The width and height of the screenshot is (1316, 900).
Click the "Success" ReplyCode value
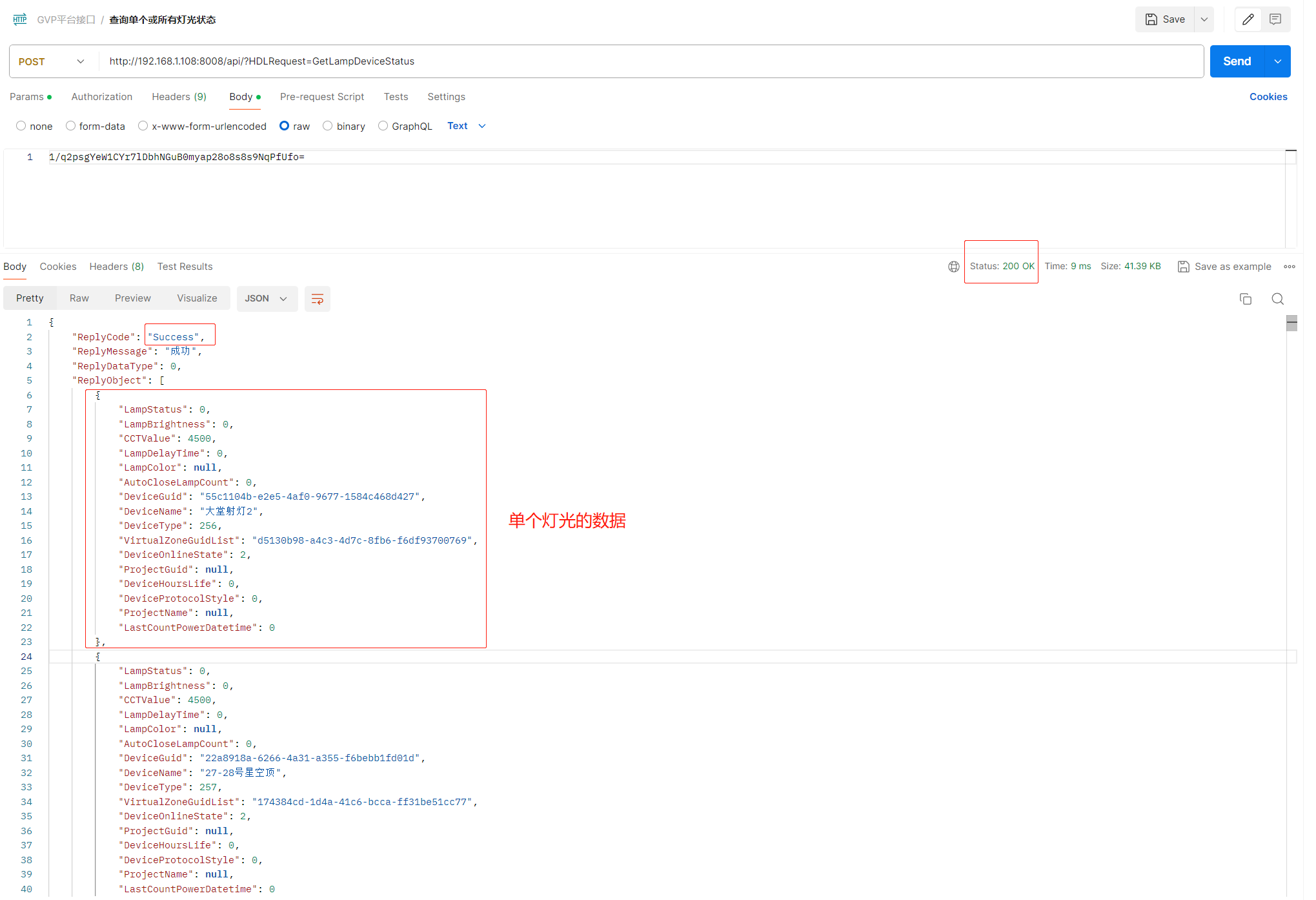tap(173, 337)
